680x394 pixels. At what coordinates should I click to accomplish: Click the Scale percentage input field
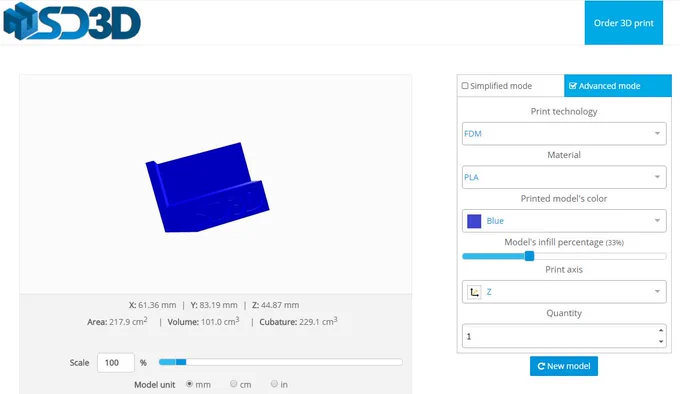pos(116,362)
